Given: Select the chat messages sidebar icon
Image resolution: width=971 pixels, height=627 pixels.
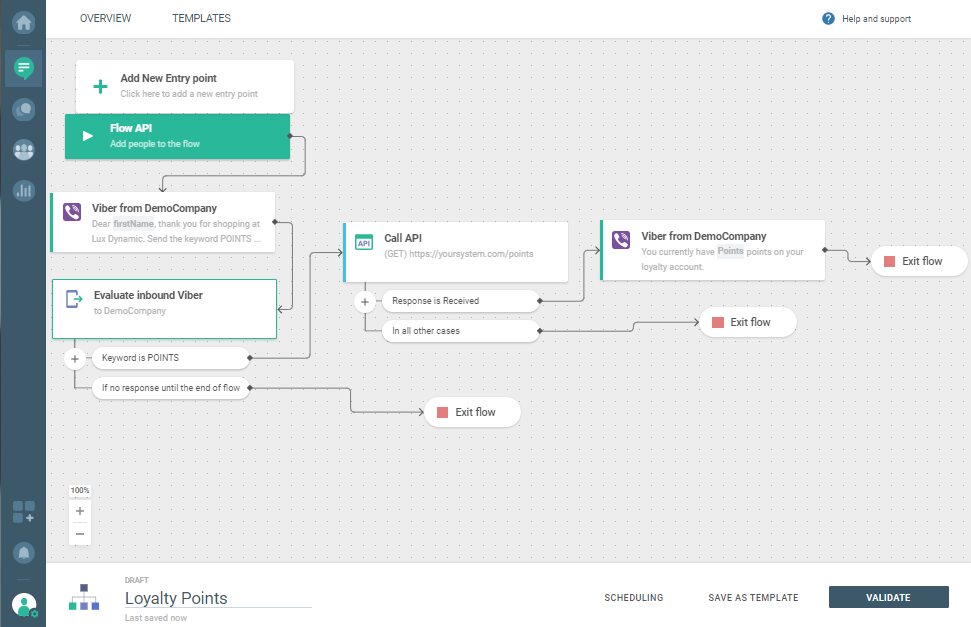Looking at the screenshot, I should [x=23, y=68].
